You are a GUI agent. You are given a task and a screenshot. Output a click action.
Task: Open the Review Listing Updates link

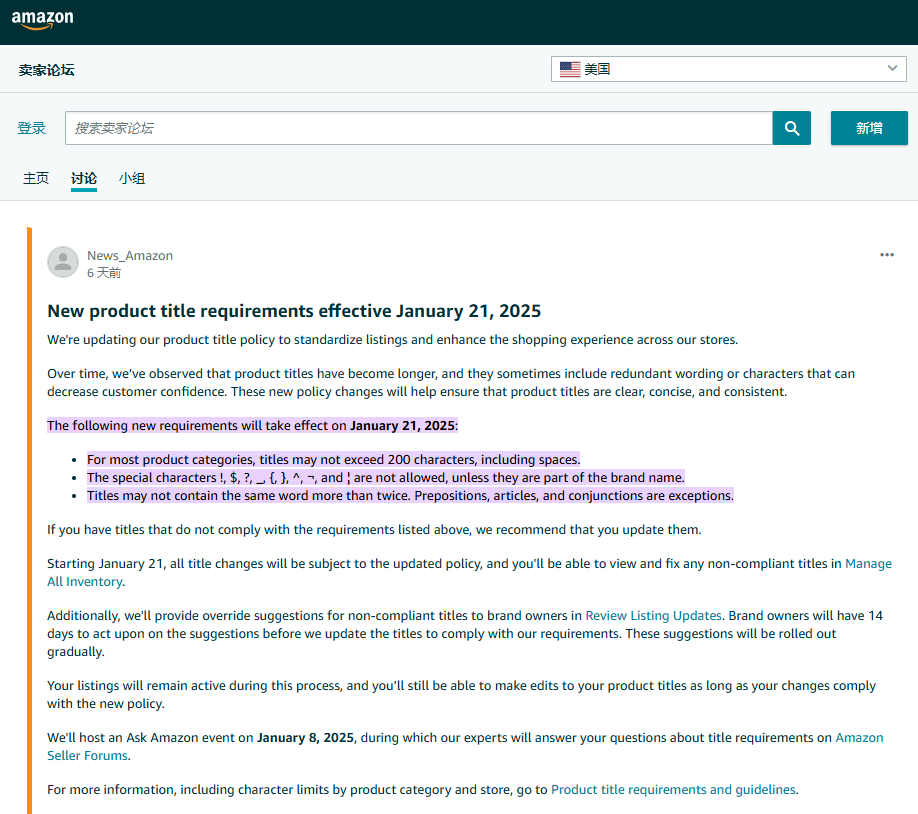653,615
